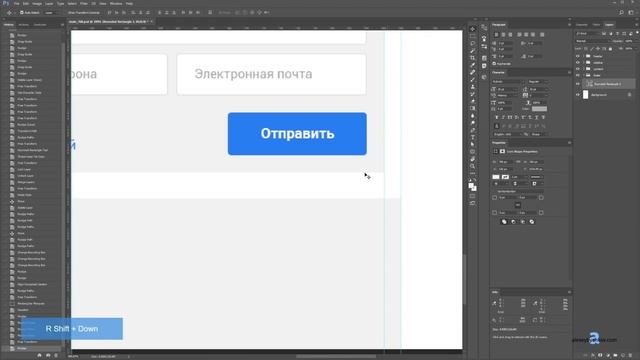Screen dimensions: 640x360
Task: Click create new group folder icon in Layers panel
Action: pyautogui.click(x=615, y=356)
